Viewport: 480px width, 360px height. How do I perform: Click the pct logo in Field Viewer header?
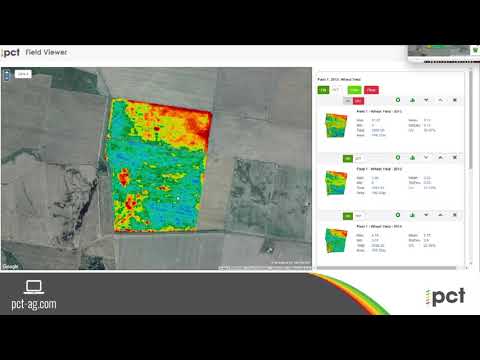[x=11, y=53]
